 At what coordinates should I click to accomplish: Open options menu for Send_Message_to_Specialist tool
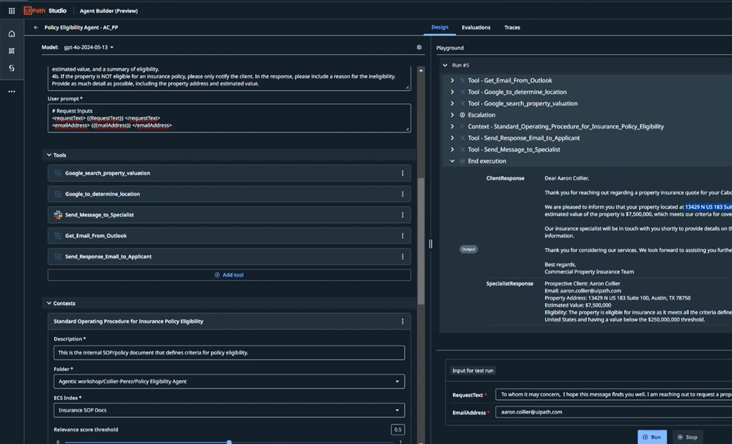402,215
